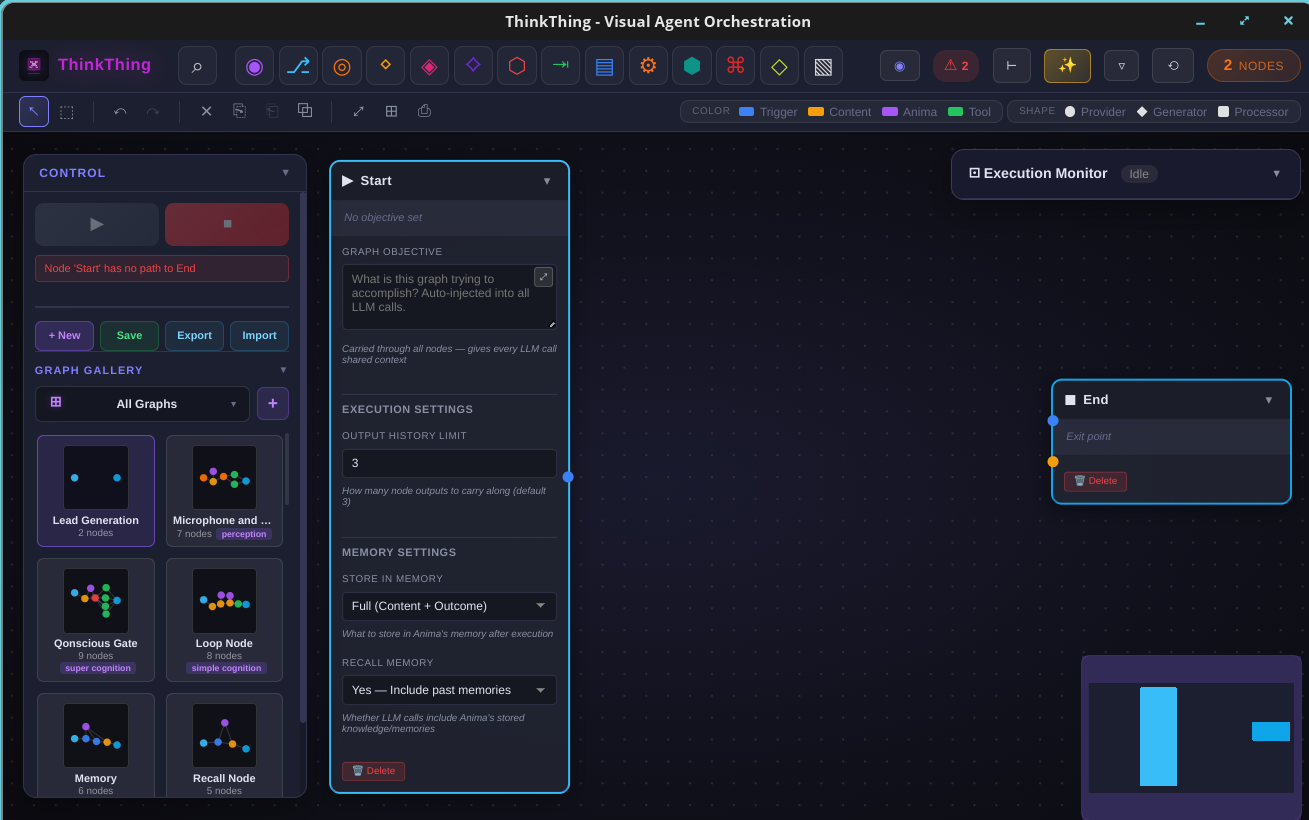1309x820 pixels.
Task: Add the purple outlined diamond node
Action: pos(473,66)
